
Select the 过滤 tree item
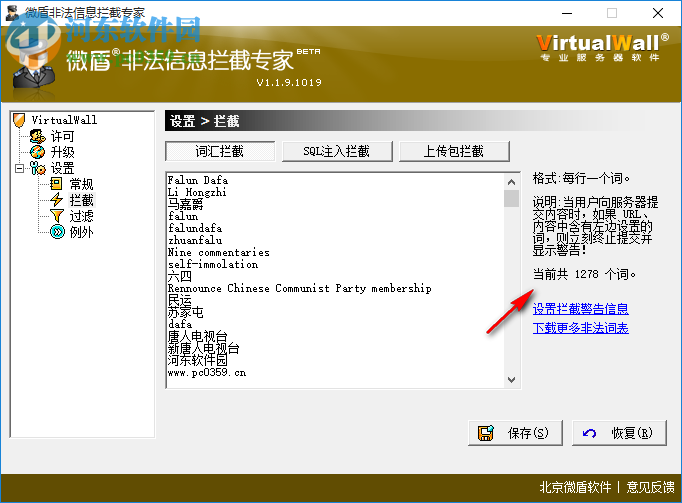81,216
